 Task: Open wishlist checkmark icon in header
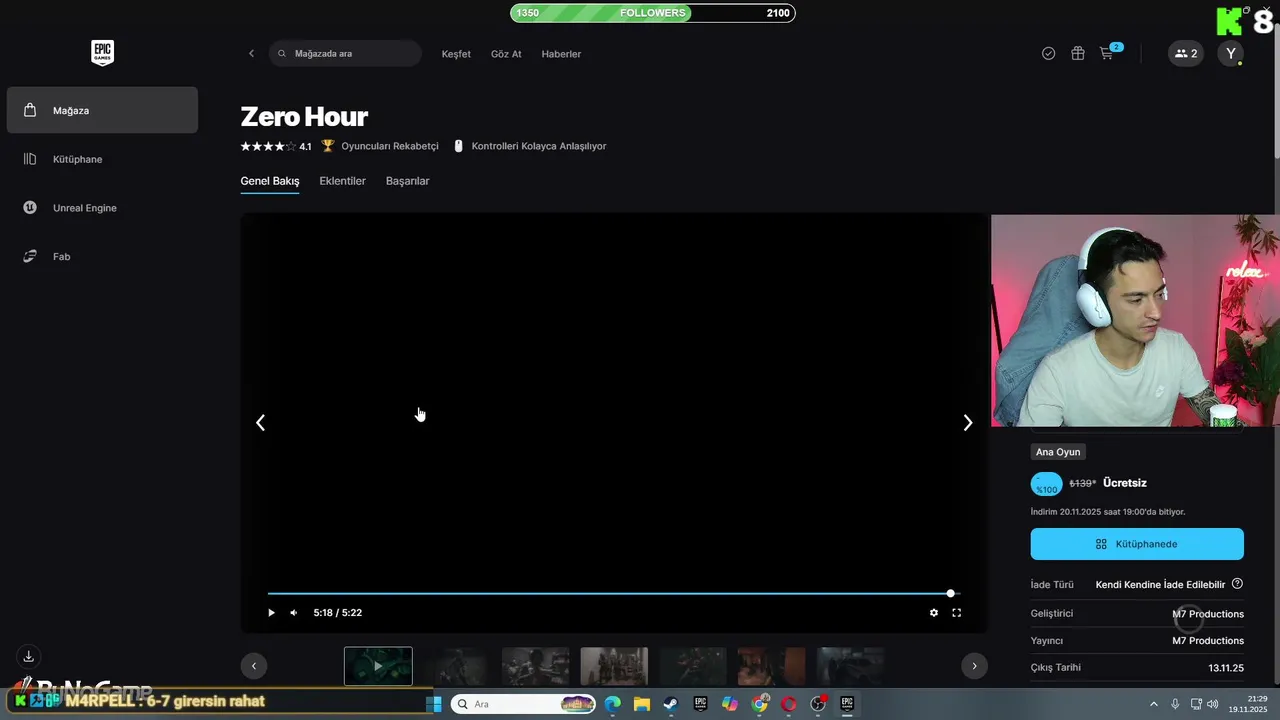[1048, 54]
